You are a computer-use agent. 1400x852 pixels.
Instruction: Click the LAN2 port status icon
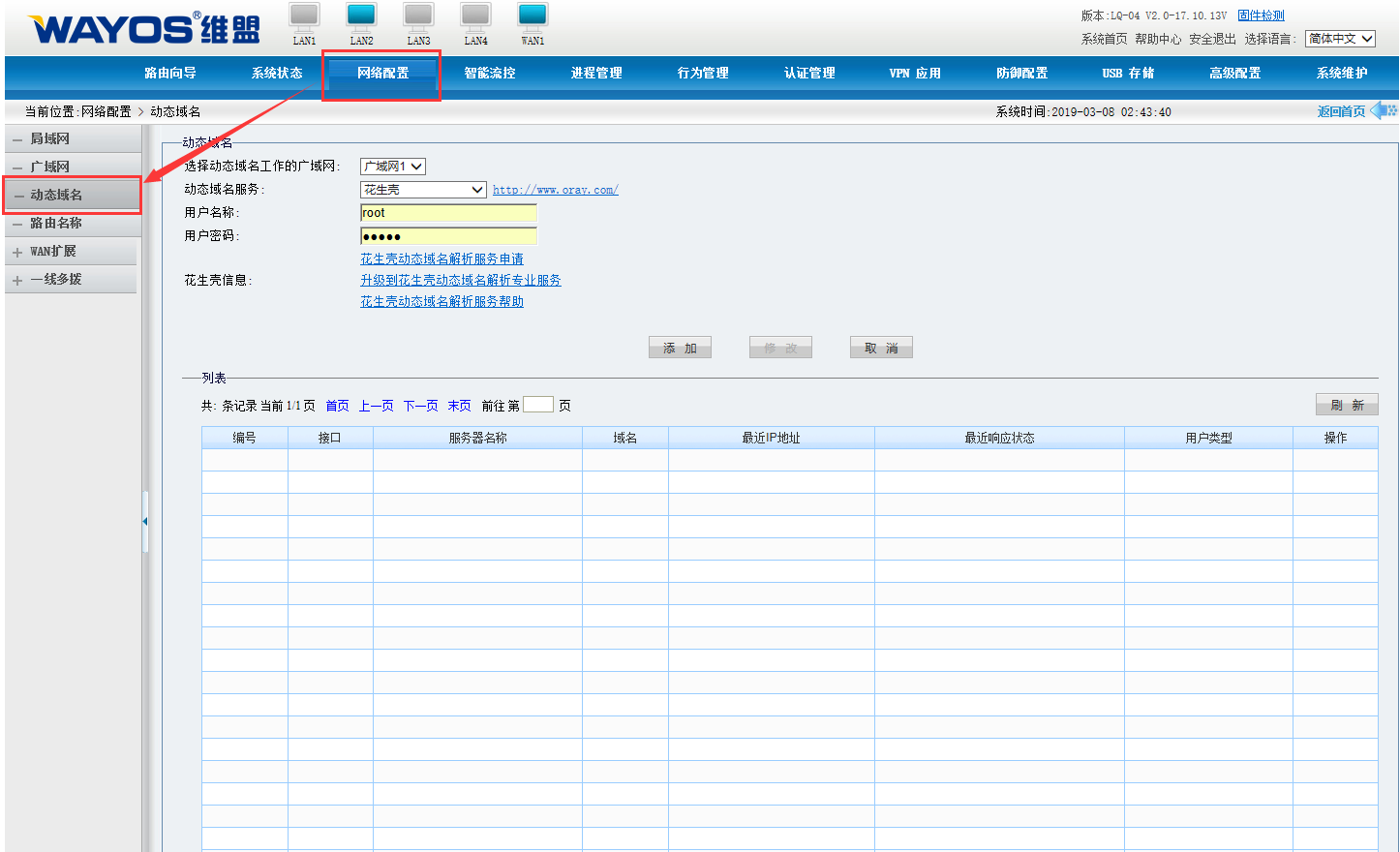point(361,16)
